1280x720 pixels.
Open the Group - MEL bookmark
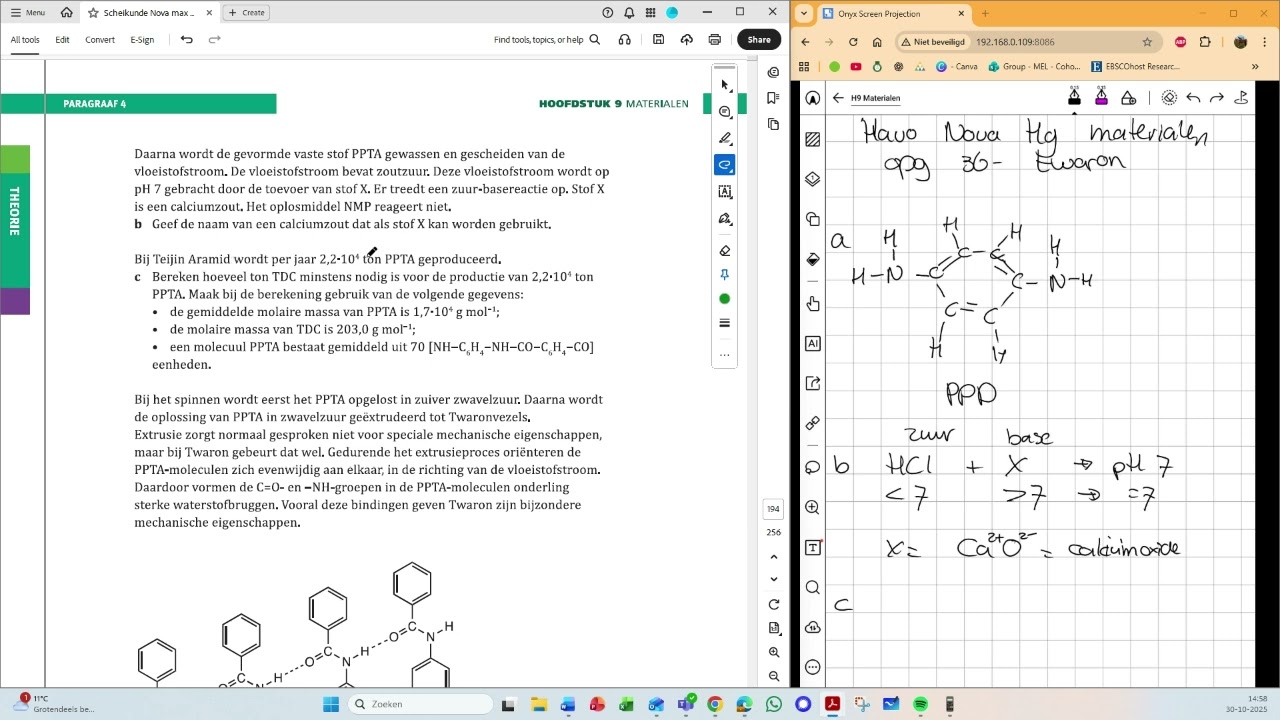point(1034,67)
